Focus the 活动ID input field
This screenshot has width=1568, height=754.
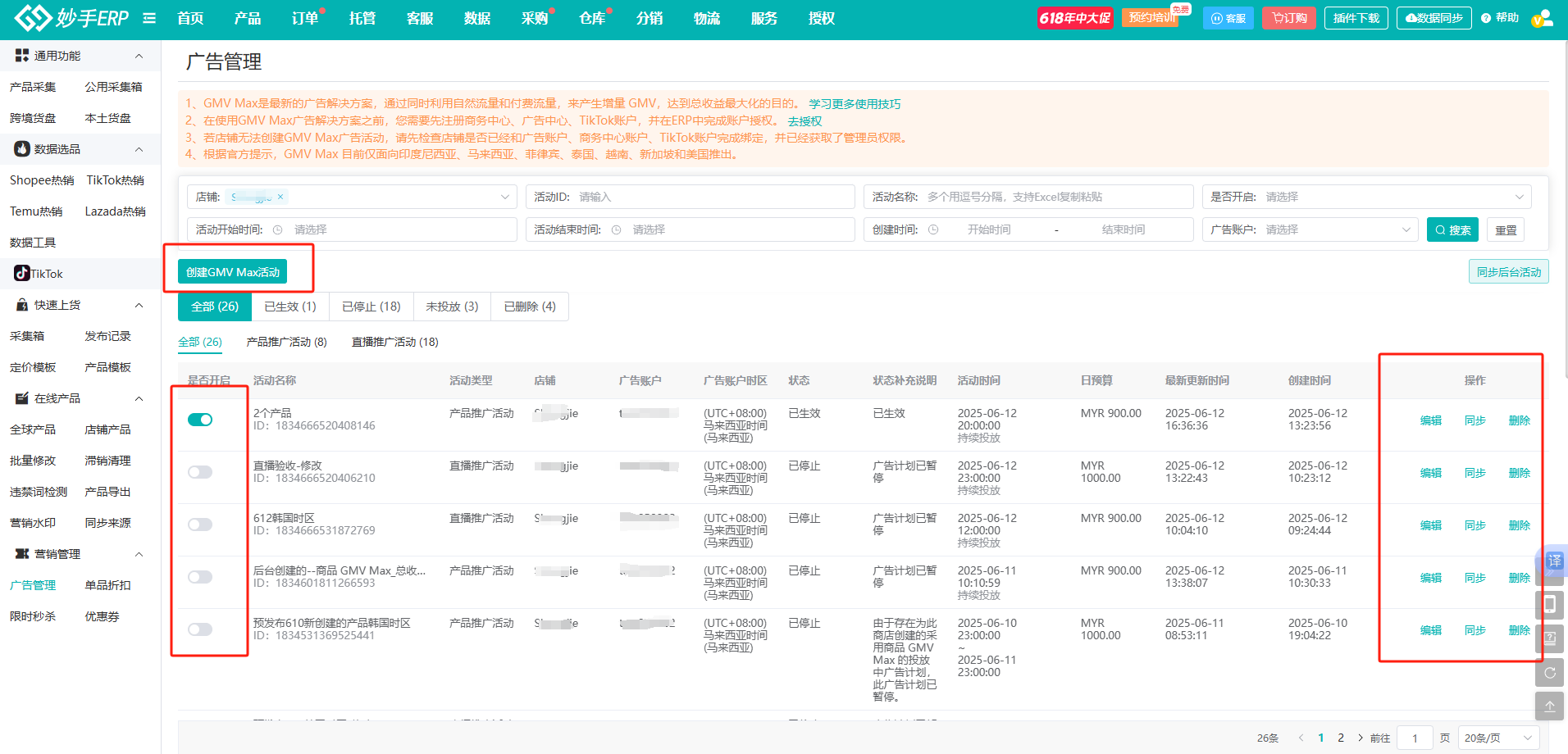[x=691, y=197]
